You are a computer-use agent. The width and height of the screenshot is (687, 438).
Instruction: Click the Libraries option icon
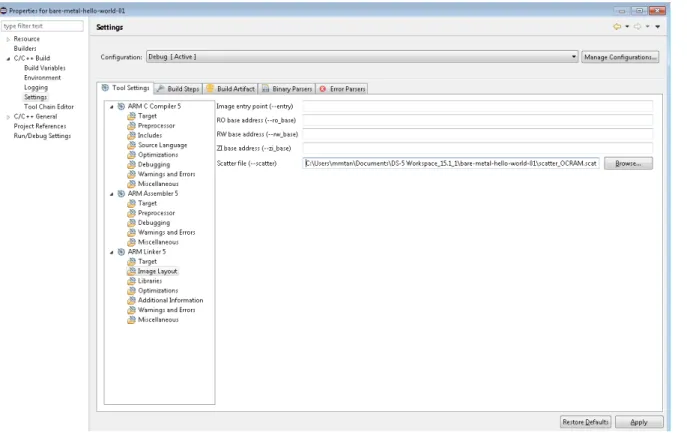131,281
